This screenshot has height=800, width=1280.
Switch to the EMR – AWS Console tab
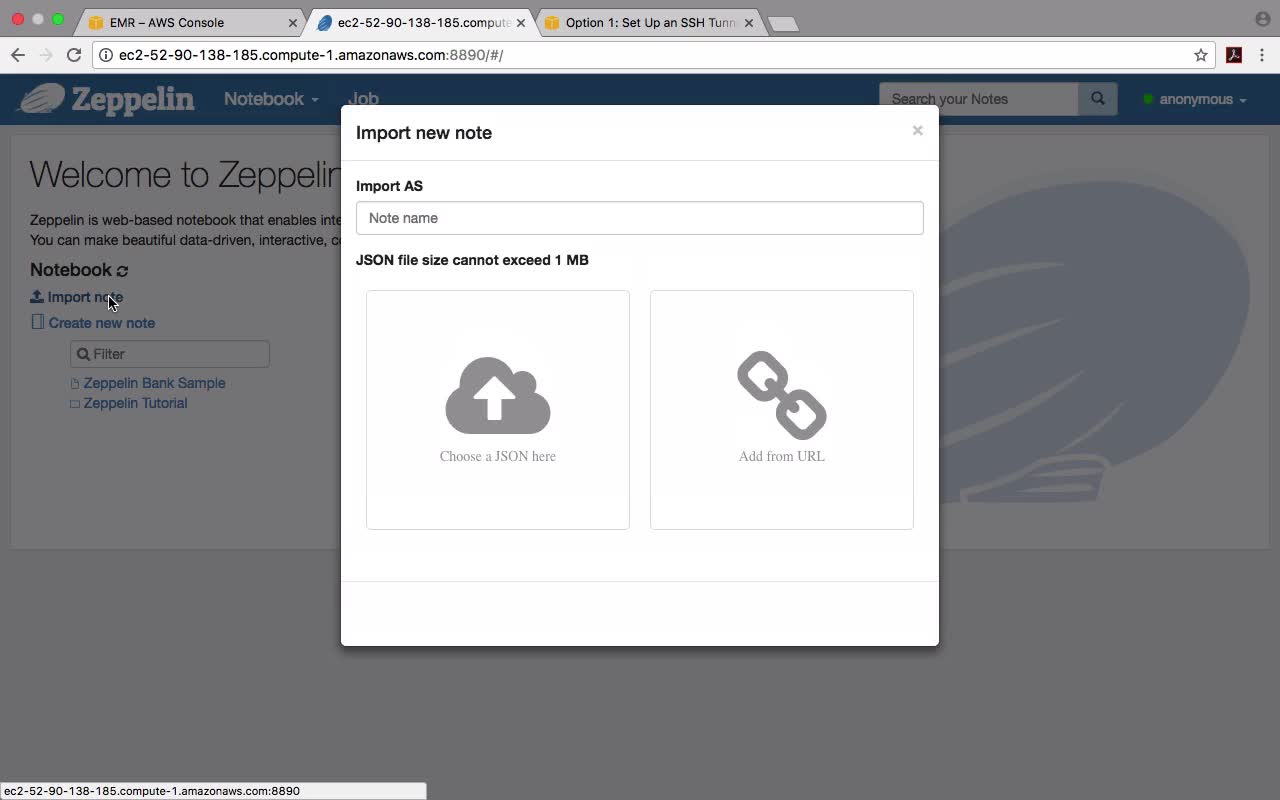[x=191, y=22]
